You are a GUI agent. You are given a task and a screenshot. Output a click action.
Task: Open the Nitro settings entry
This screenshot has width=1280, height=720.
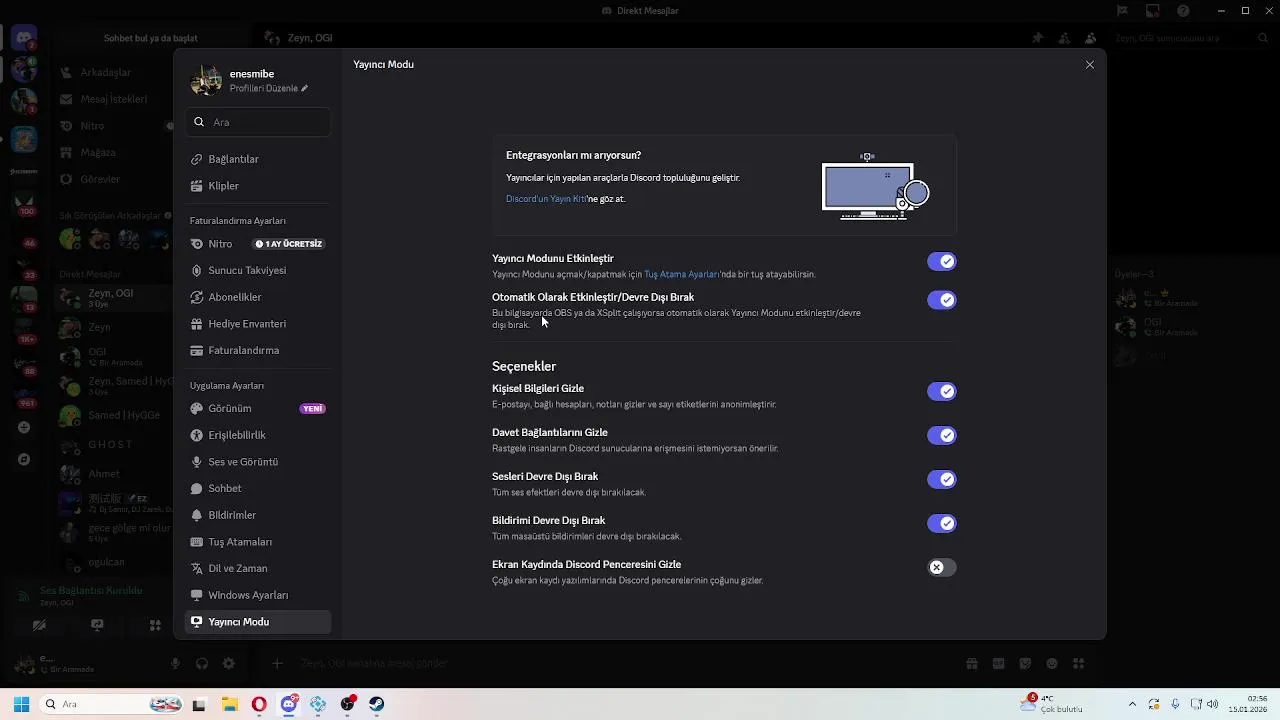click(258, 244)
